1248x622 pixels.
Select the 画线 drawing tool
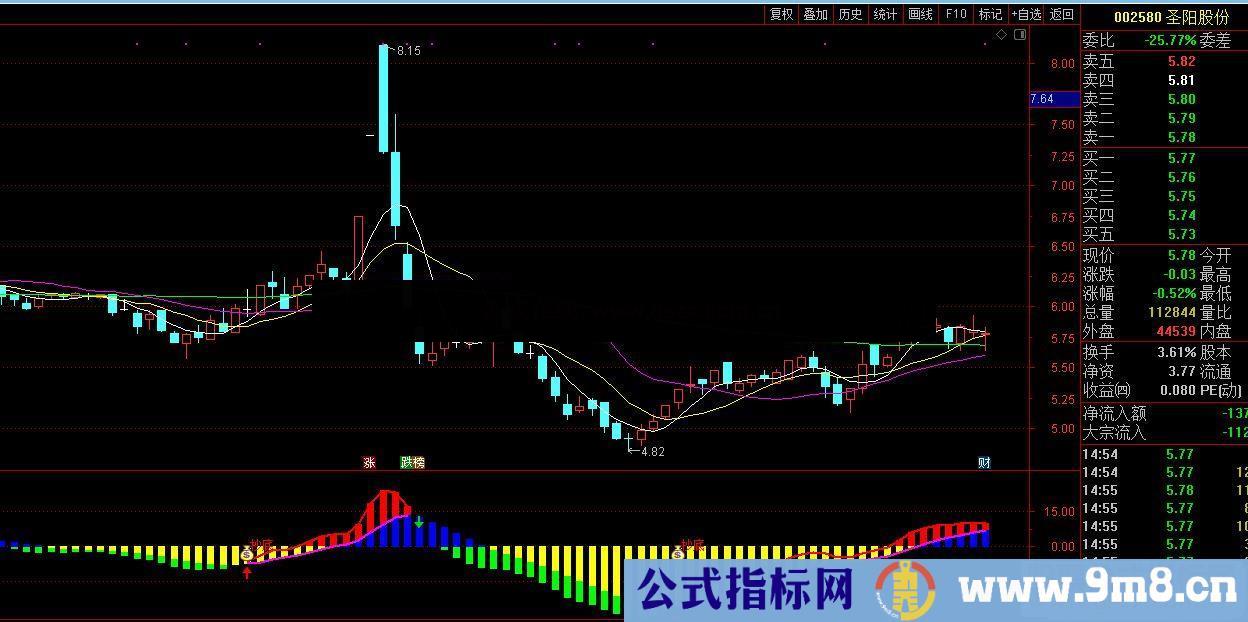click(x=919, y=14)
